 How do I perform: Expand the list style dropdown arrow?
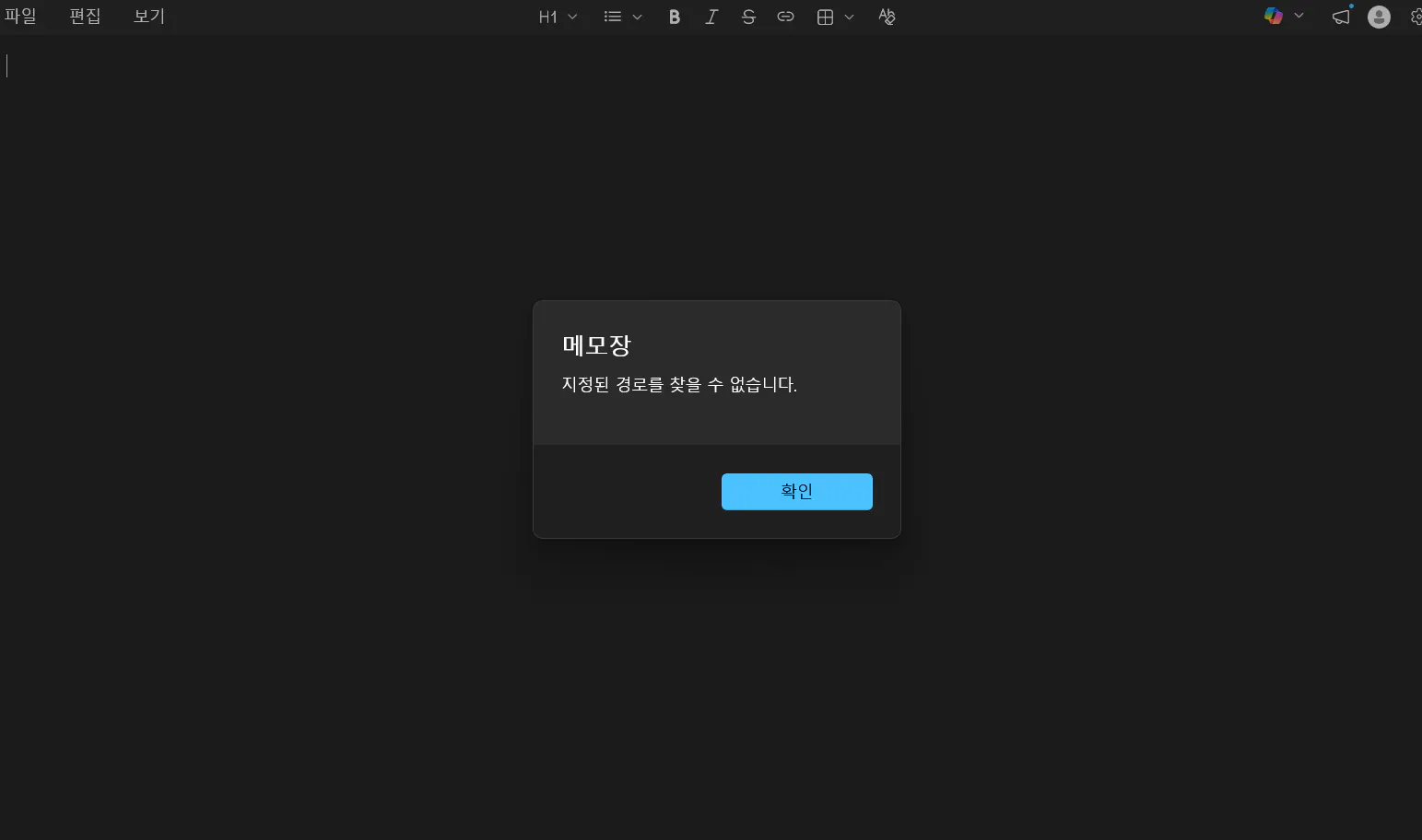(637, 17)
